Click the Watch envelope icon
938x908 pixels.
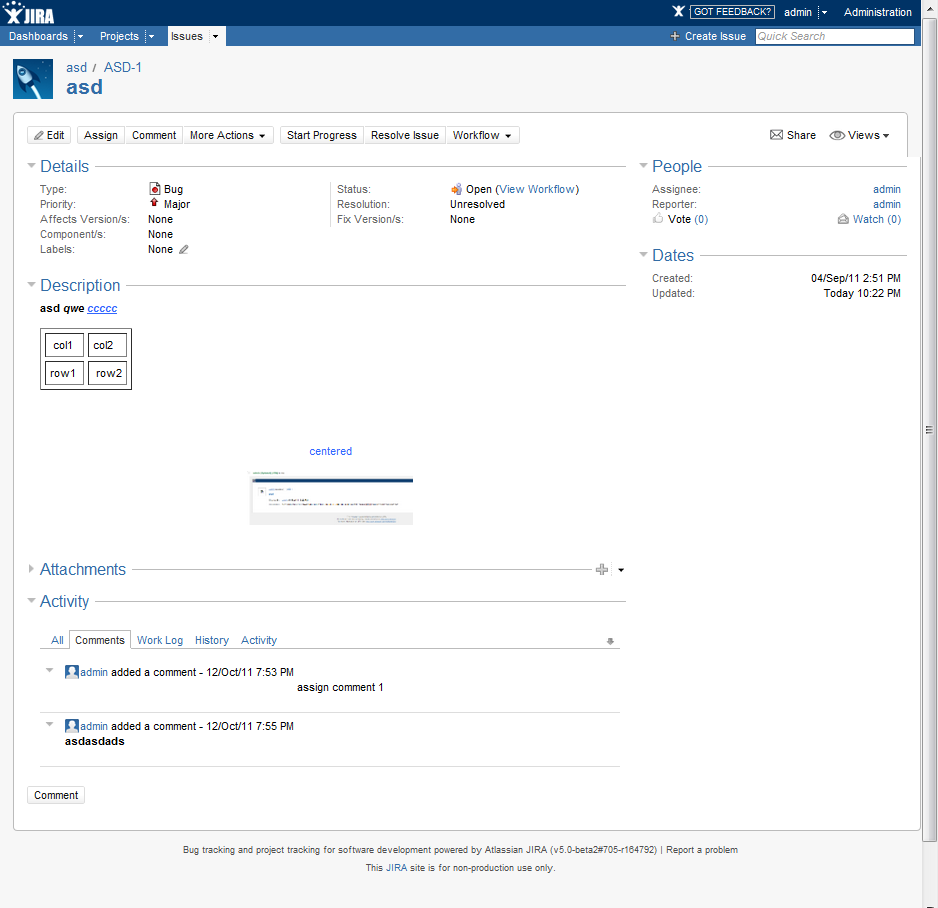point(843,219)
